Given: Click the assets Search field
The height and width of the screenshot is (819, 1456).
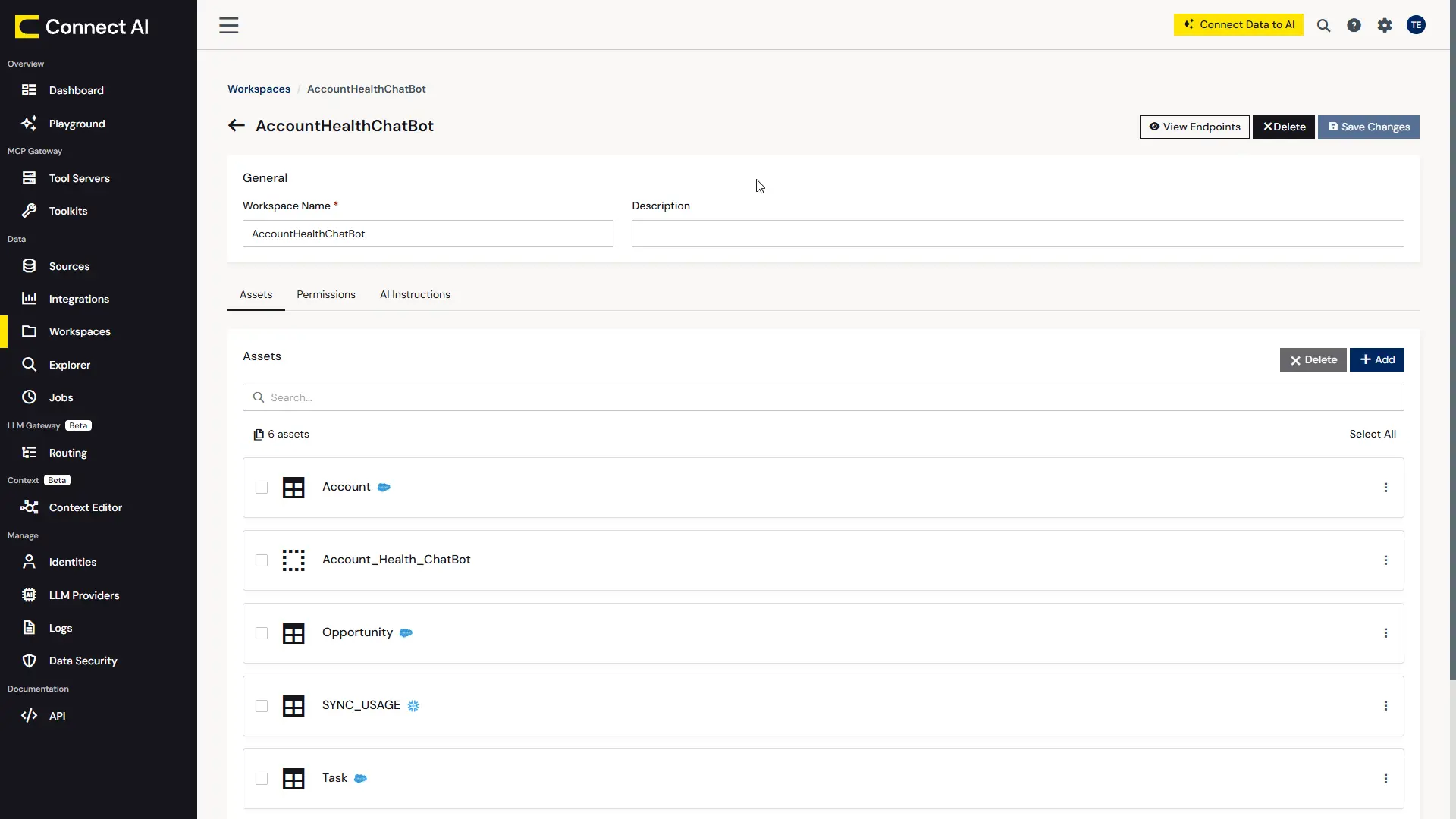Looking at the screenshot, I should pos(824,397).
